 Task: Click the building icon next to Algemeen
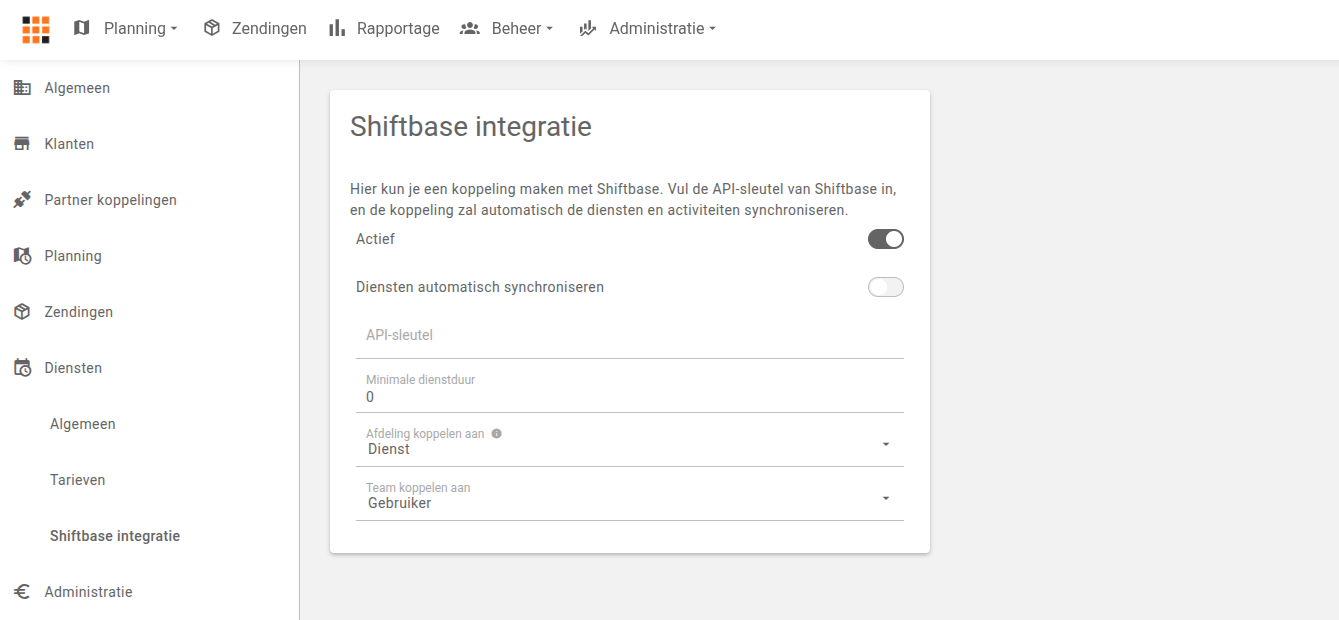22,88
